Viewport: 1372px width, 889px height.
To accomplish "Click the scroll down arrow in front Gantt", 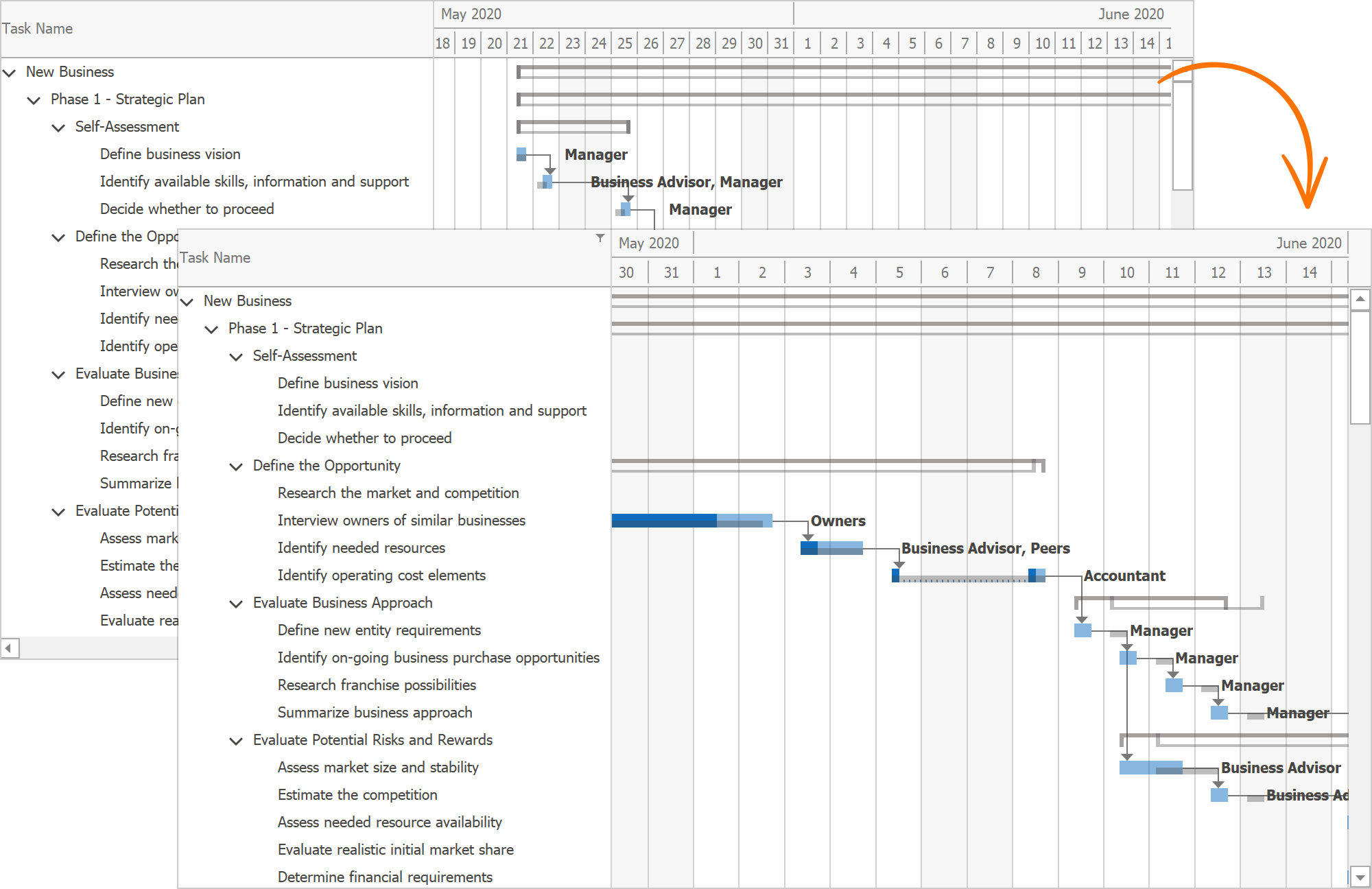I will 1360,877.
